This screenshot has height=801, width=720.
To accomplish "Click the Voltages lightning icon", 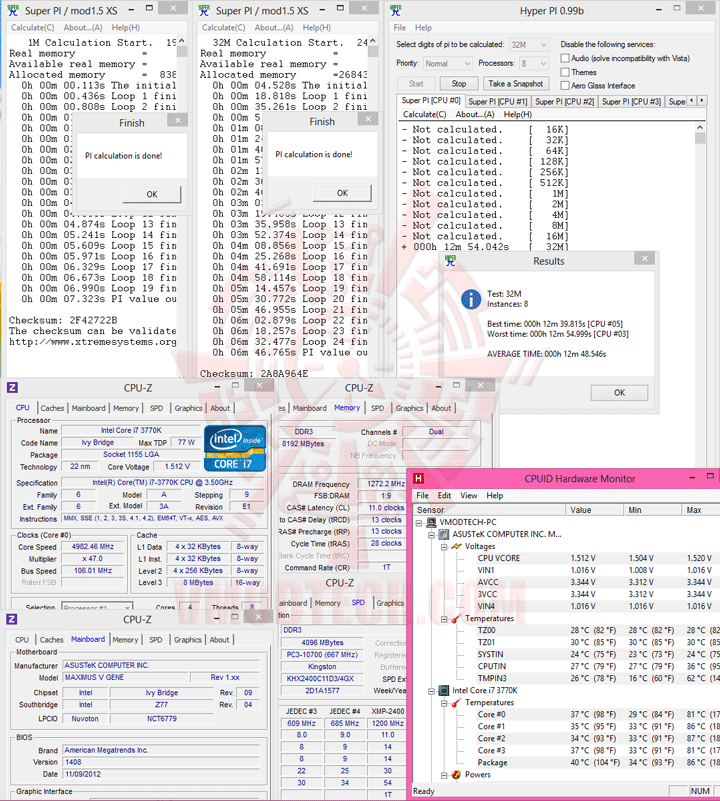I will [x=456, y=546].
